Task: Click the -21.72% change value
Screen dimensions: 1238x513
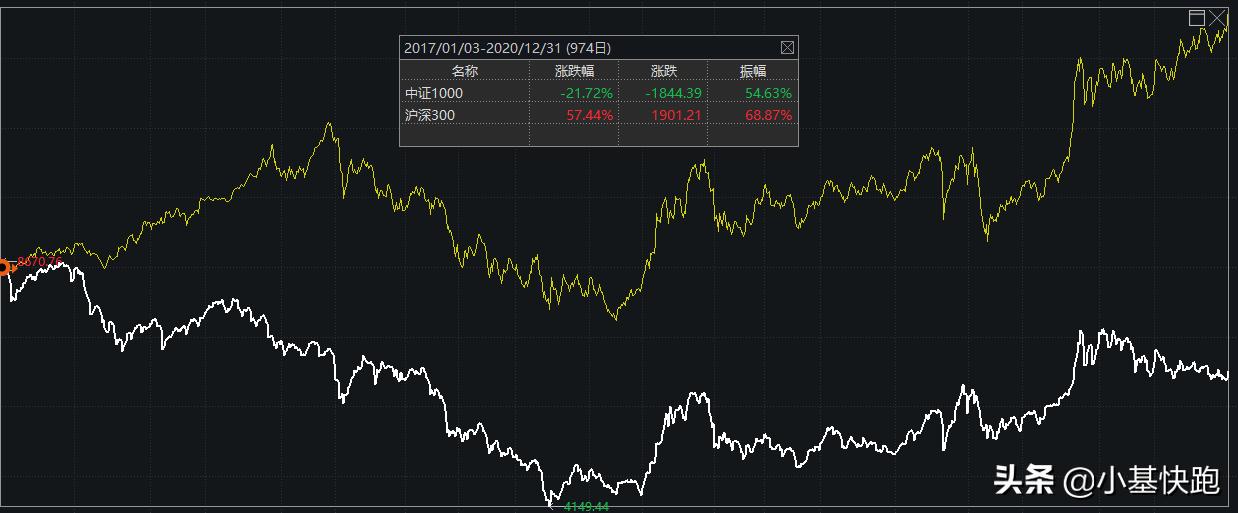Action: [587, 93]
